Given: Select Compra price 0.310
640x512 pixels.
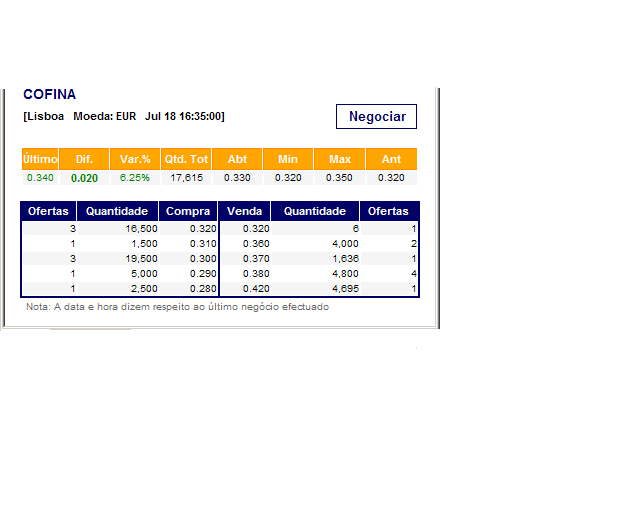Looking at the screenshot, I should point(203,244).
